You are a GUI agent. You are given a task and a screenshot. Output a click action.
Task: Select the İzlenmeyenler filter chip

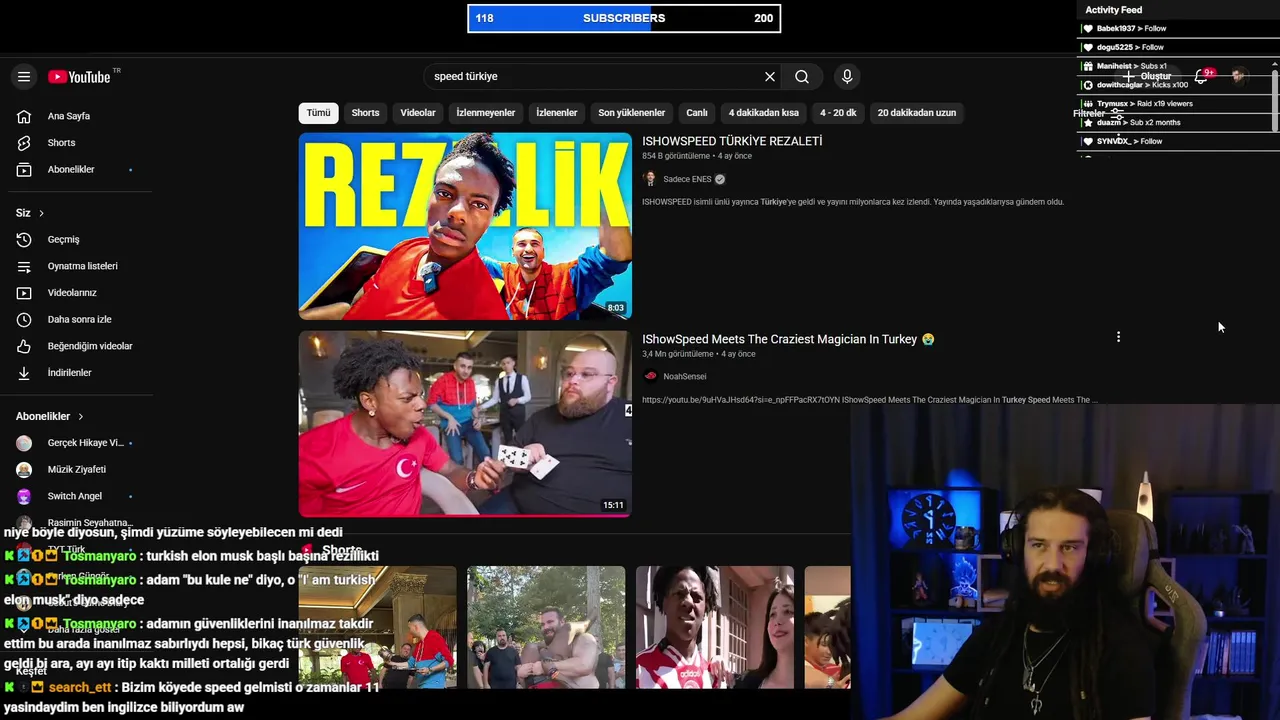pyautogui.click(x=486, y=113)
